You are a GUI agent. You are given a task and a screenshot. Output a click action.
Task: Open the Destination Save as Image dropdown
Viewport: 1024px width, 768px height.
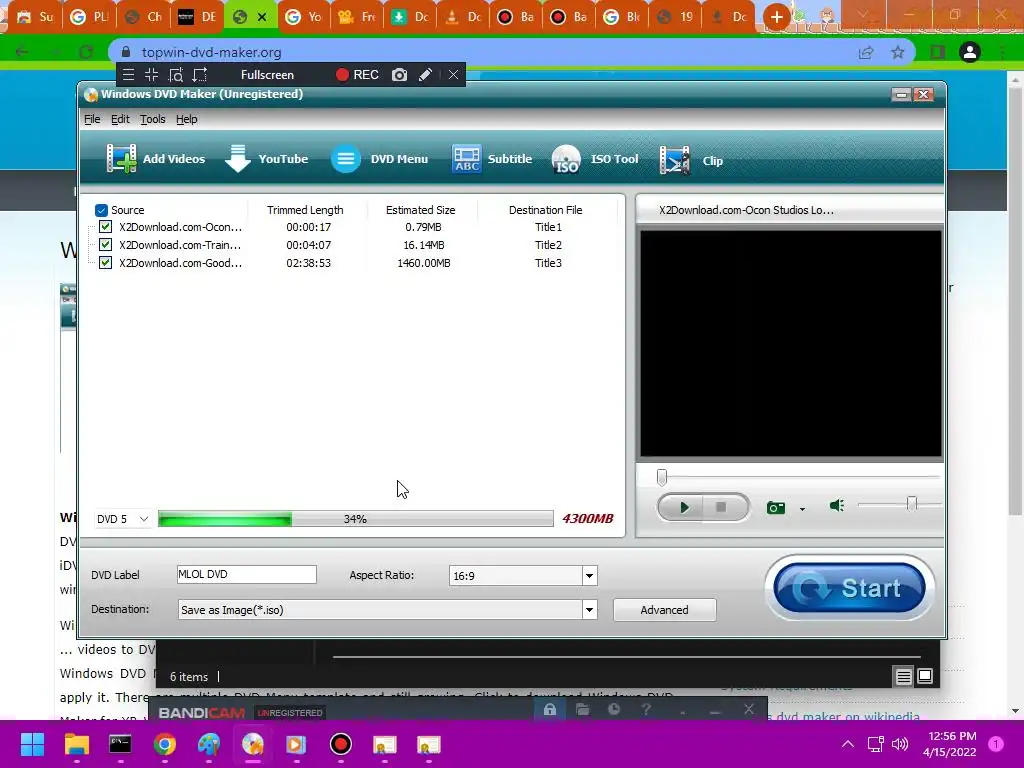(387, 609)
